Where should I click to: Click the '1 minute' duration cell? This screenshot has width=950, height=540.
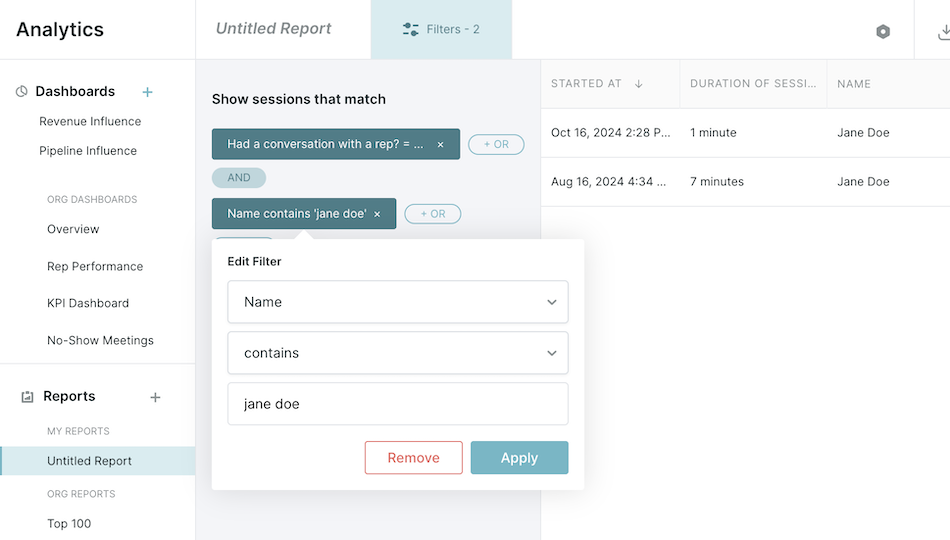point(713,133)
